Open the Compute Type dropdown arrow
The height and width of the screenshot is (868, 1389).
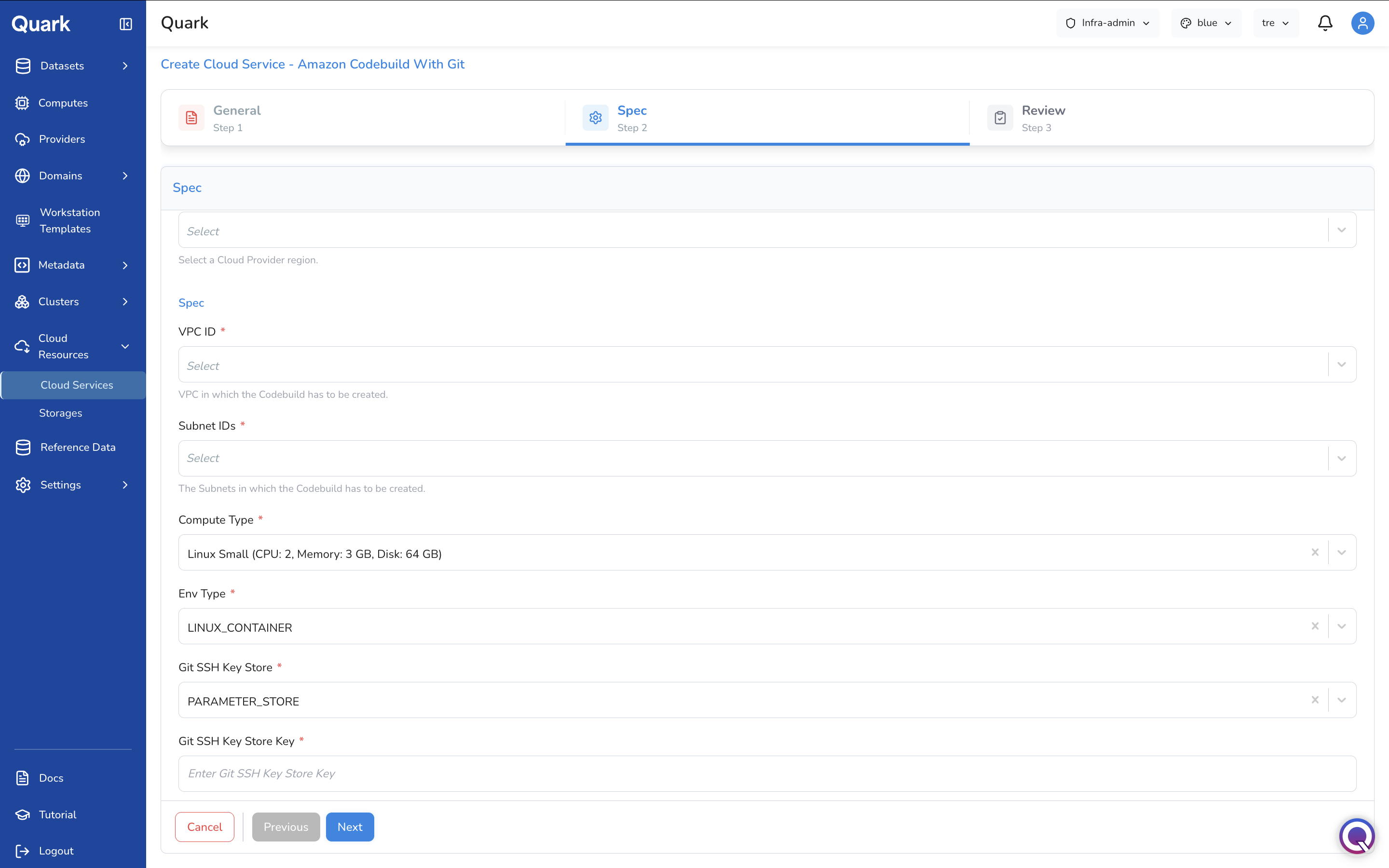click(1341, 552)
